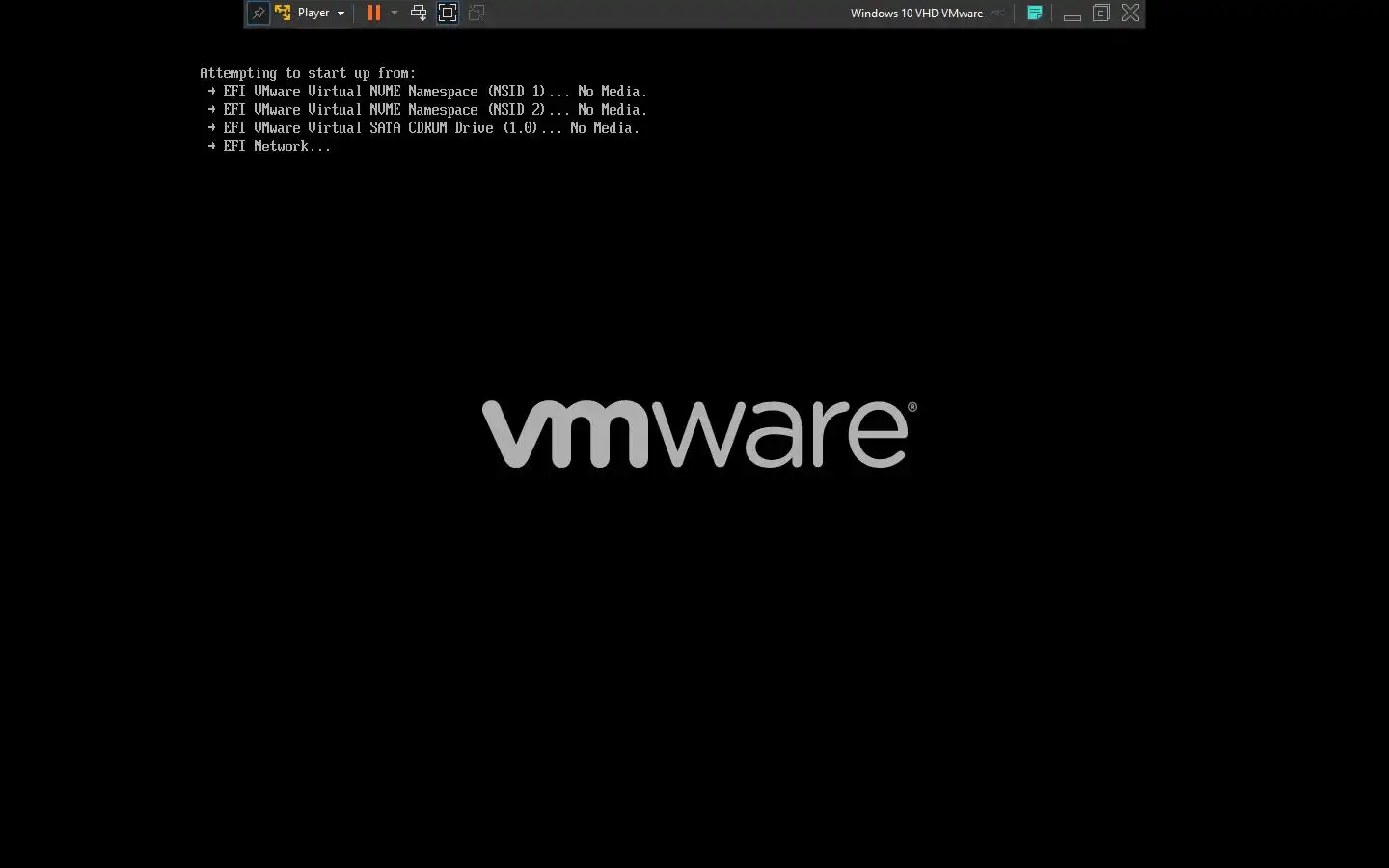Click the SATA CDROM Drive boot line
This screenshot has height=868, width=1389.
423,128
